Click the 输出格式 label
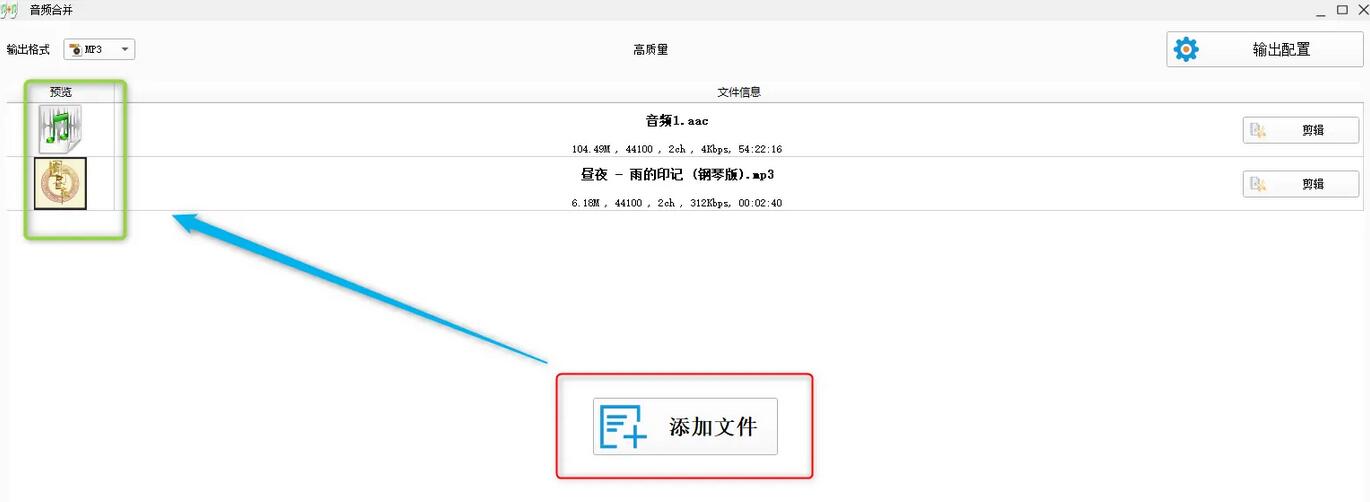 (x=28, y=50)
